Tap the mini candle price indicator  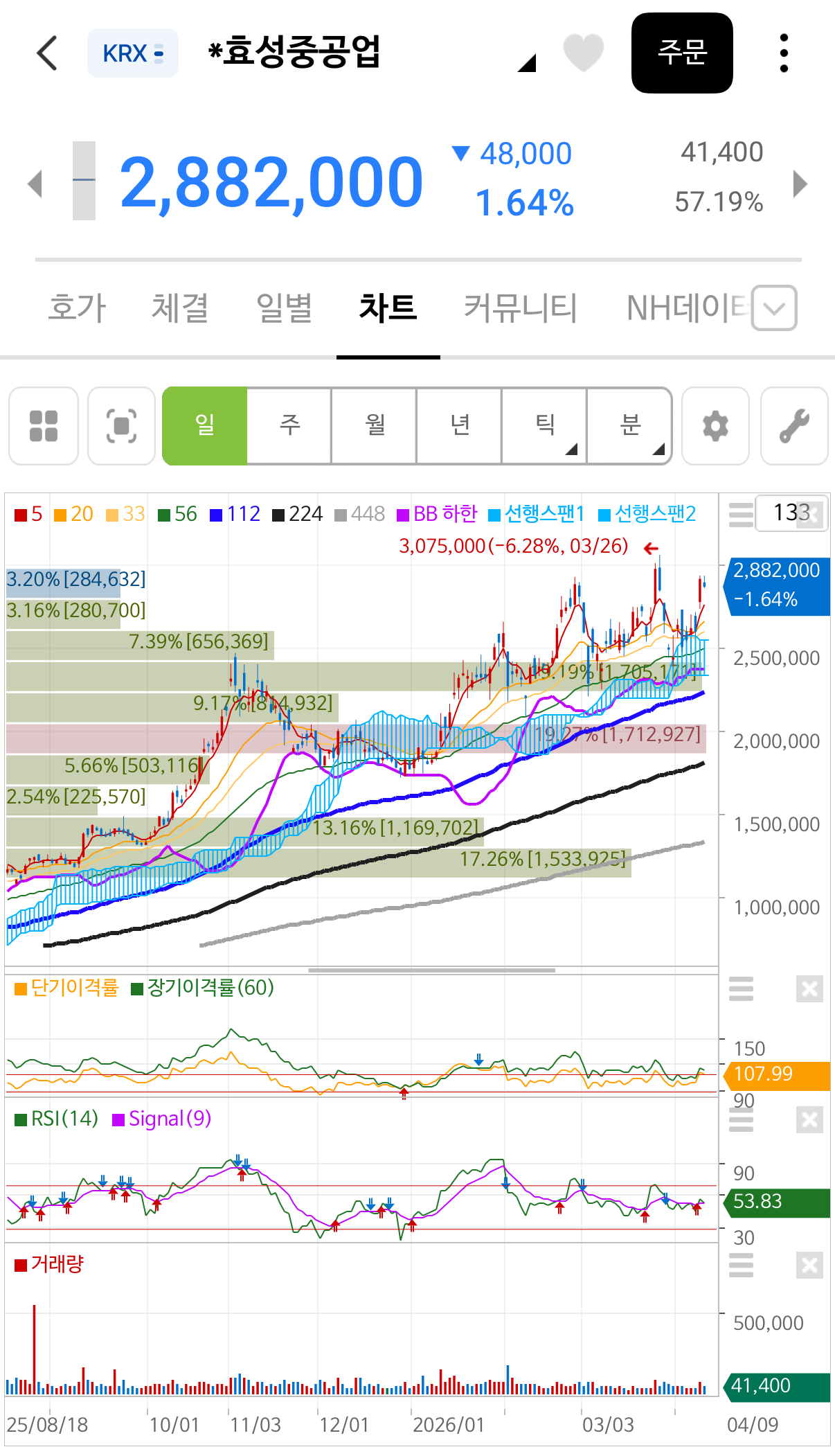point(84,181)
